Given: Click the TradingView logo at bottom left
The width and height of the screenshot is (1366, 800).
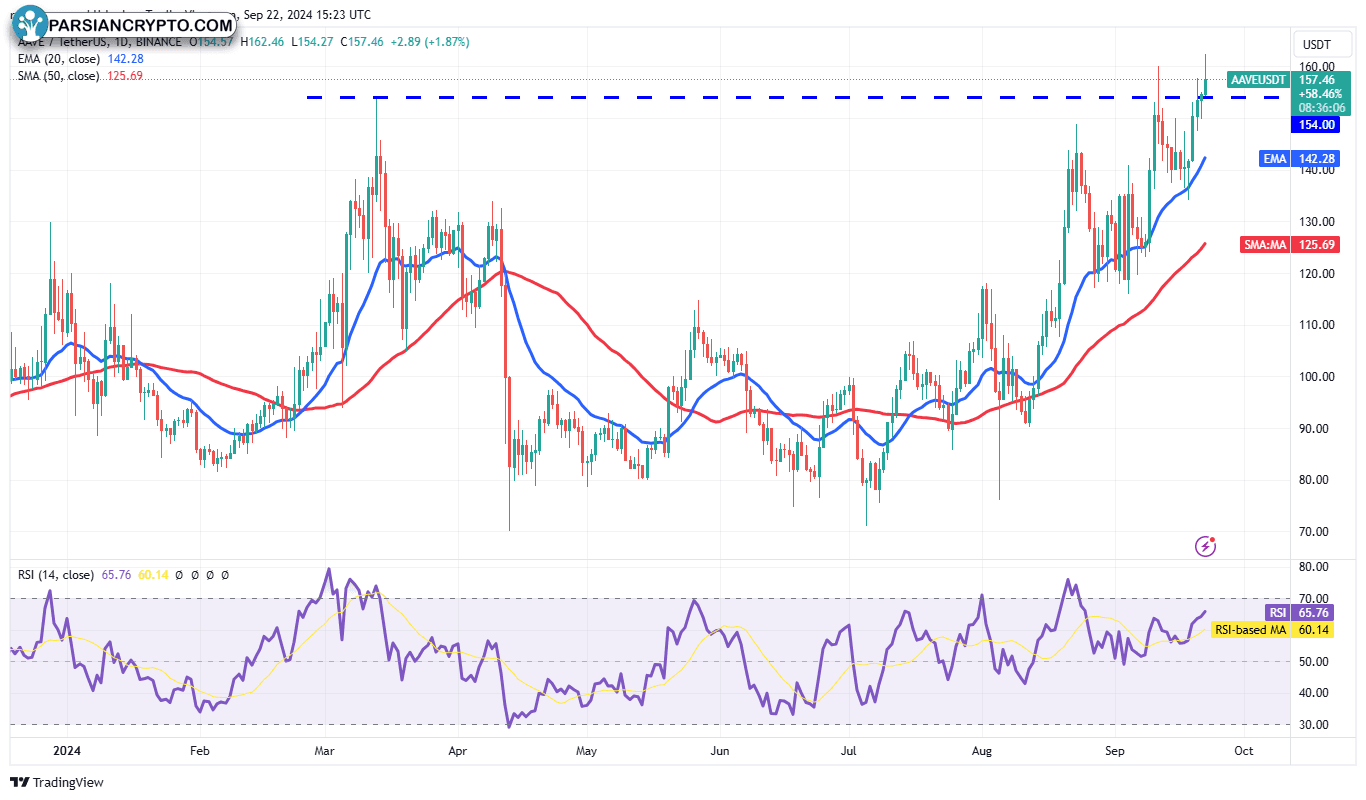Looking at the screenshot, I should pos(55,784).
